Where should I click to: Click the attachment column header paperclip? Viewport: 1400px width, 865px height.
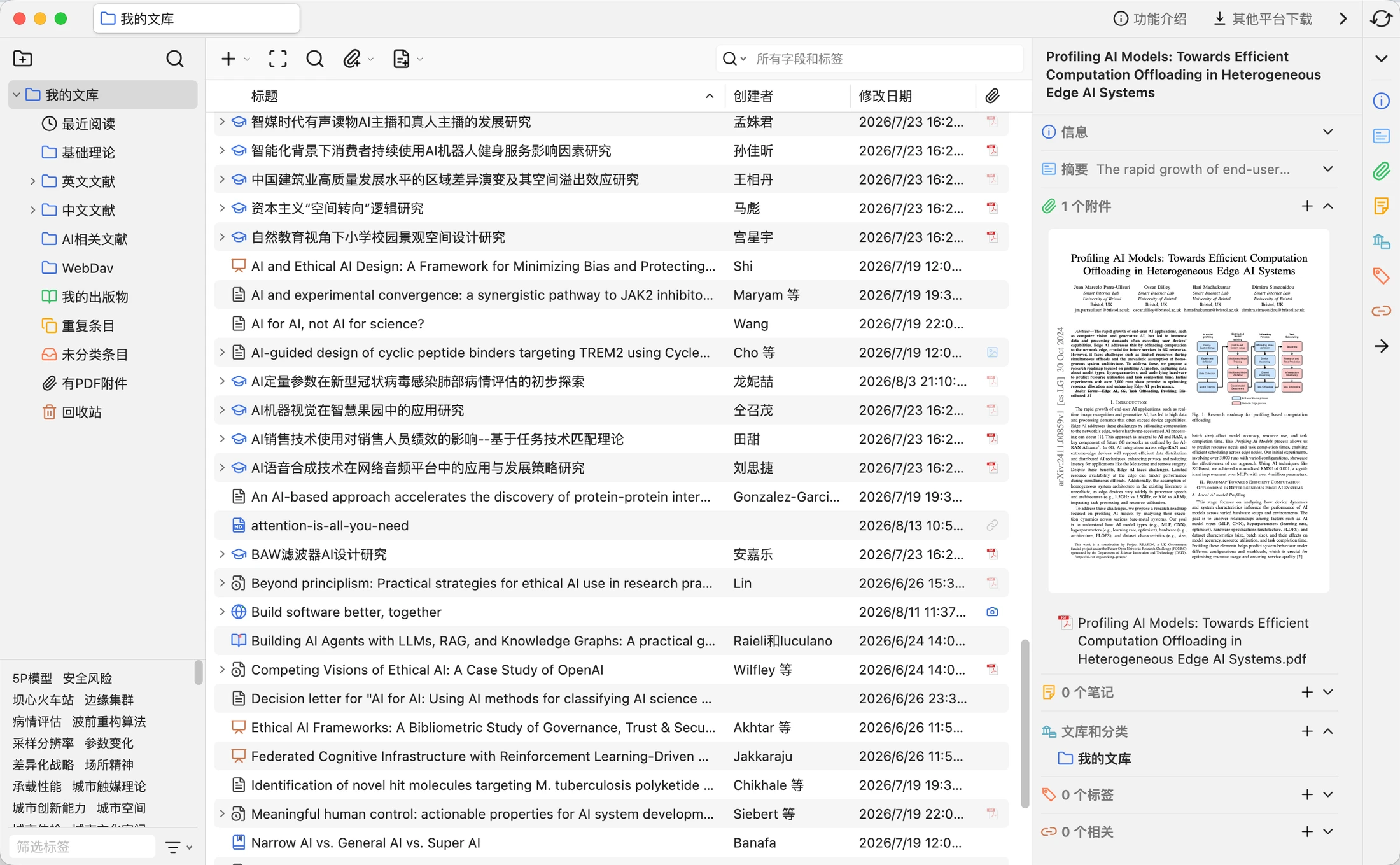coord(992,96)
